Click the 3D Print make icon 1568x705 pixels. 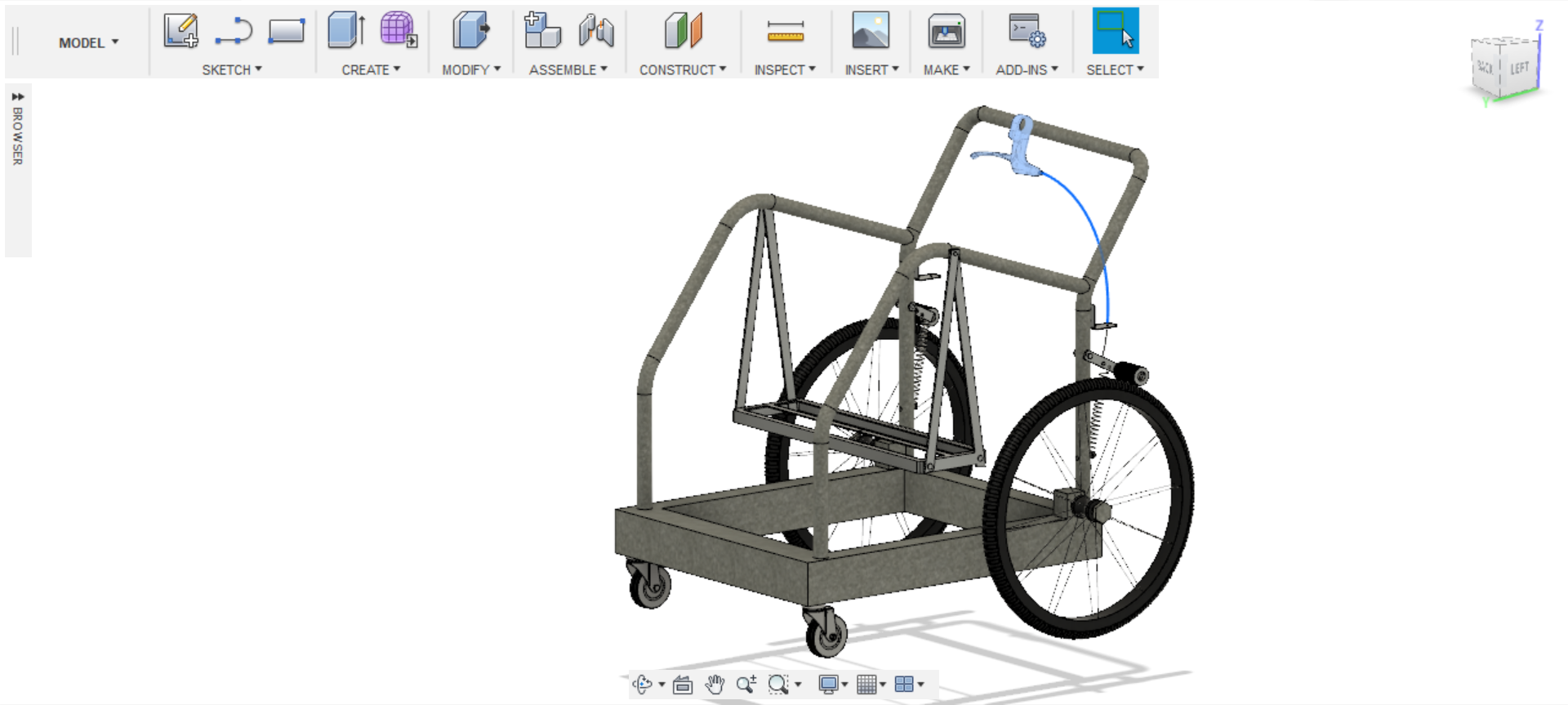pos(947,31)
